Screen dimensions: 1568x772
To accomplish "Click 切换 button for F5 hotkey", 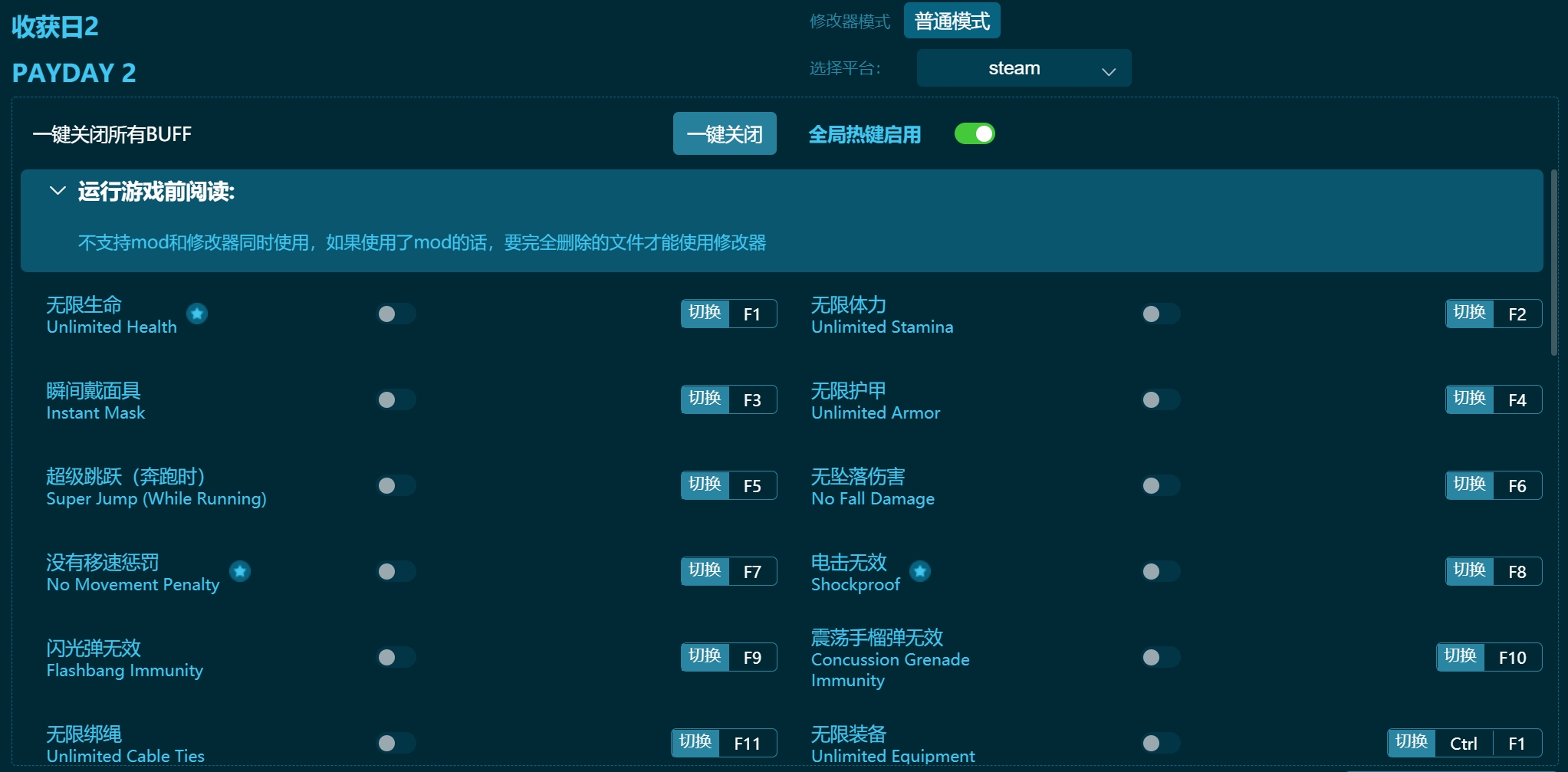I will pos(705,485).
